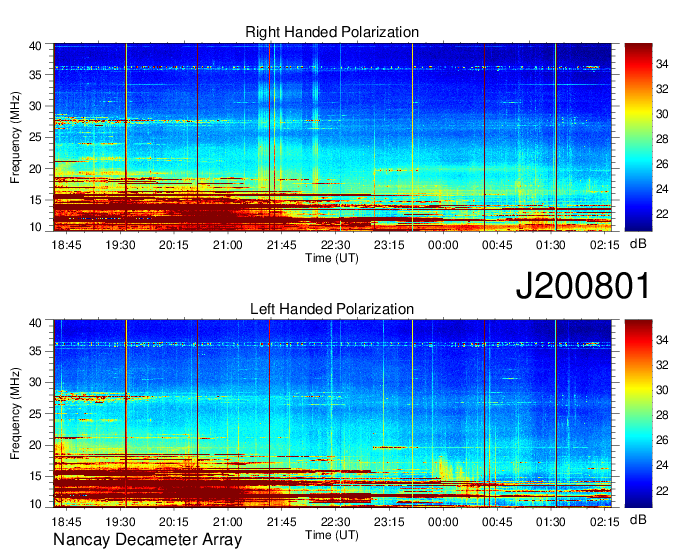The height and width of the screenshot is (552, 680).
Task: Click 01:30 tick on Right Handed time axis
Action: point(550,245)
